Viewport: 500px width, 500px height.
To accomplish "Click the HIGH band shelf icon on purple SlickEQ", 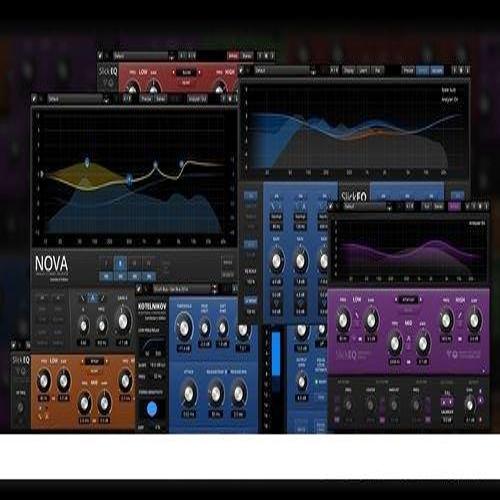I will 460,314.
